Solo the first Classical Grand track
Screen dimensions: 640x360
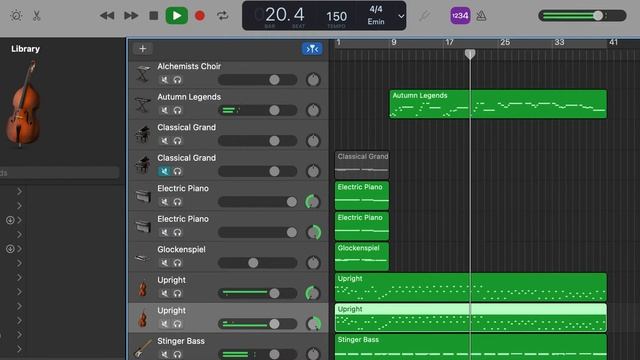[177, 141]
